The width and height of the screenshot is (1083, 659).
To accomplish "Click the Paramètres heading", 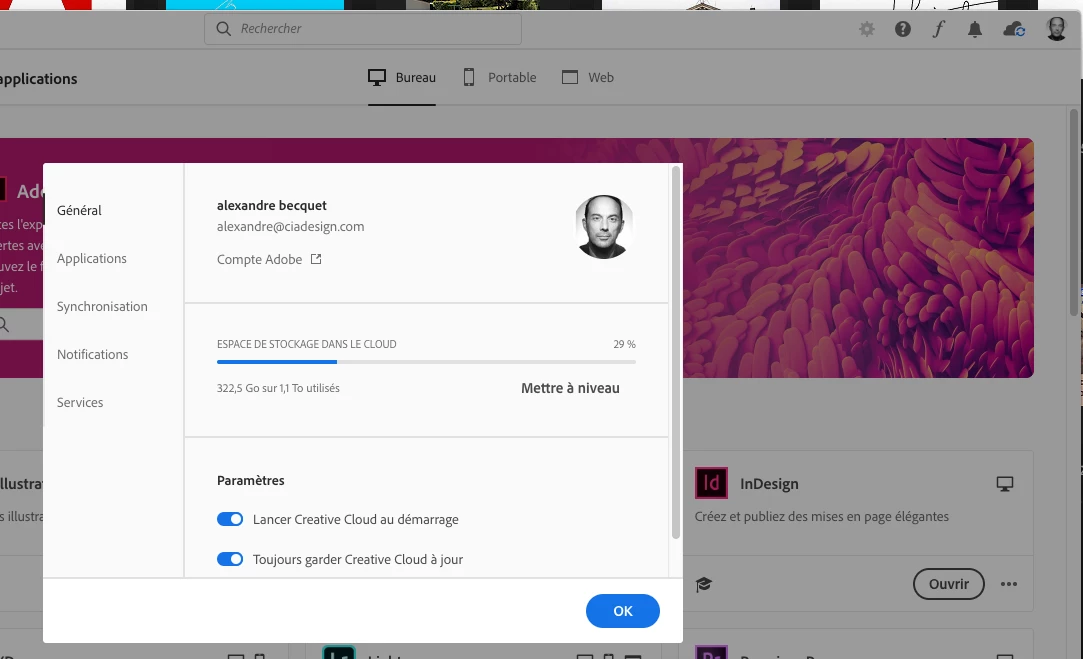I will coord(251,481).
